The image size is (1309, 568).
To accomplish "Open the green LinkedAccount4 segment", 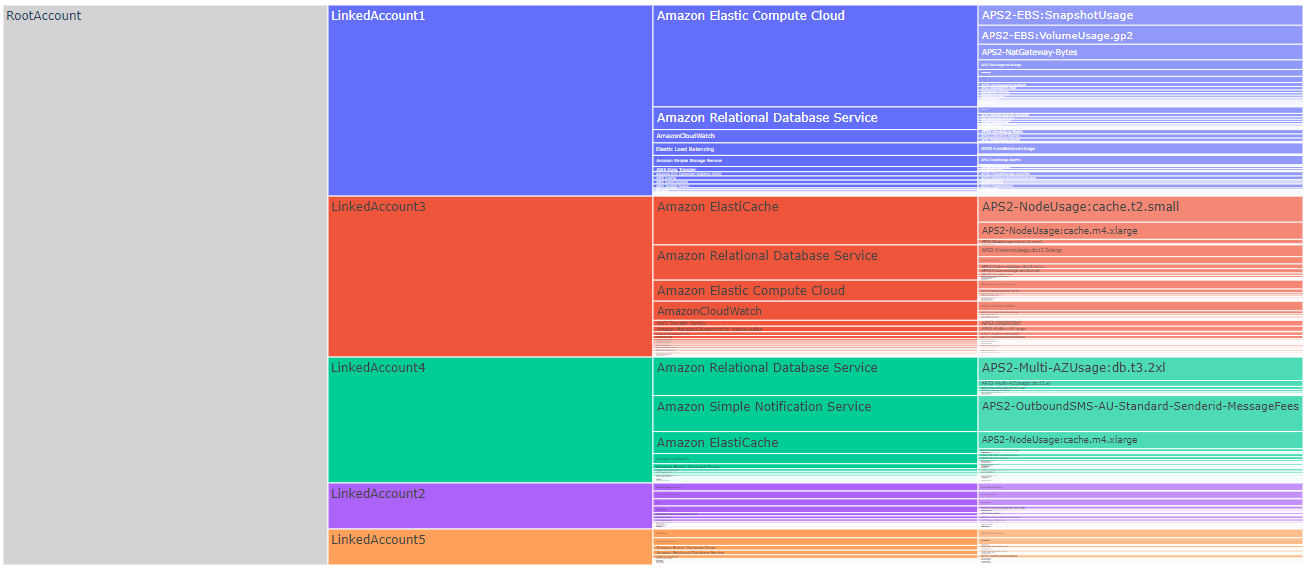I will (490, 420).
